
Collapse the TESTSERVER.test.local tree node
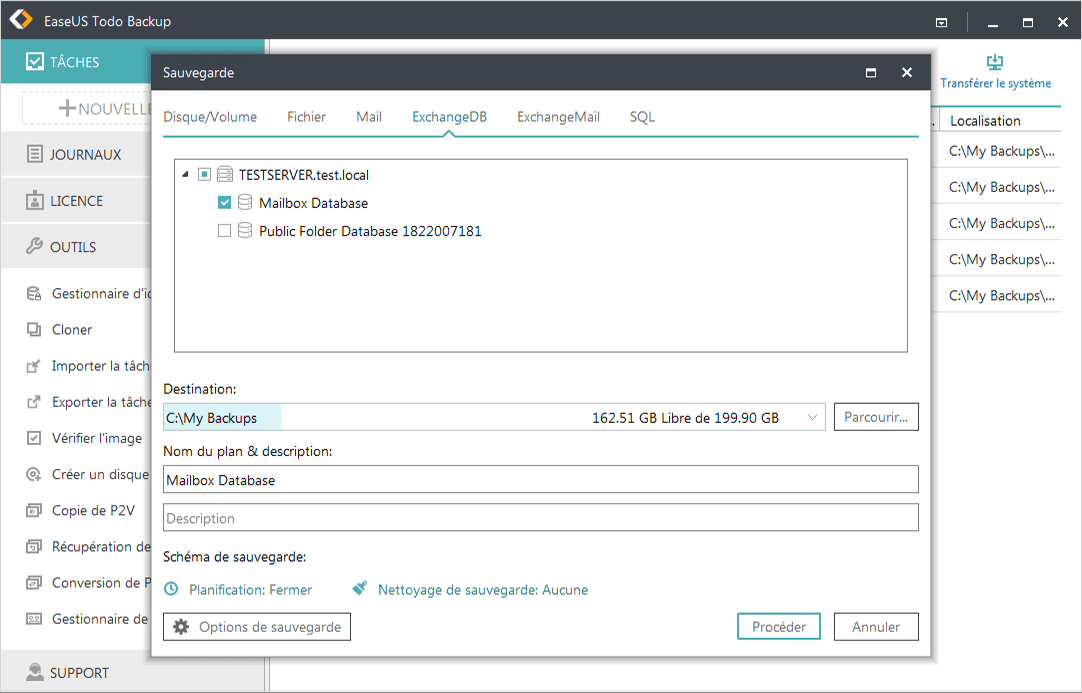pyautogui.click(x=184, y=173)
